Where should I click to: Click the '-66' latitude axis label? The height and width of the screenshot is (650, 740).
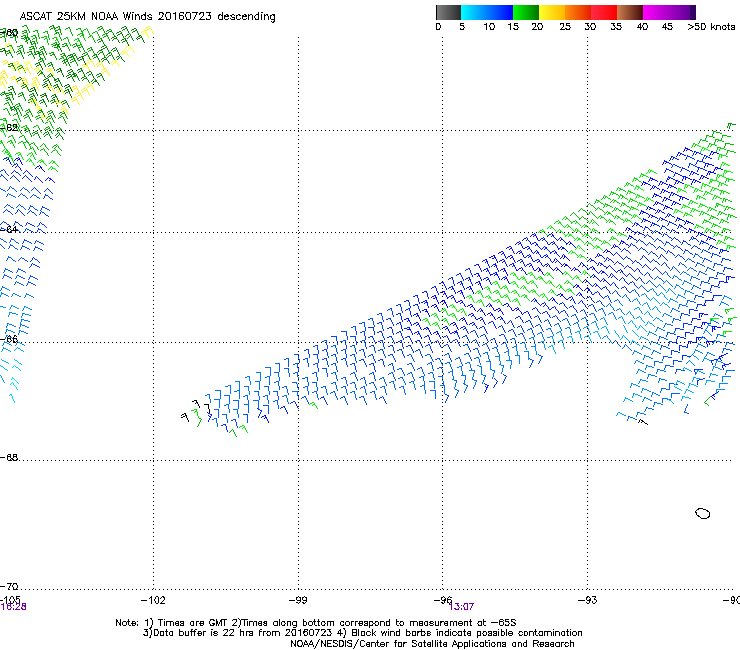(x=9, y=339)
